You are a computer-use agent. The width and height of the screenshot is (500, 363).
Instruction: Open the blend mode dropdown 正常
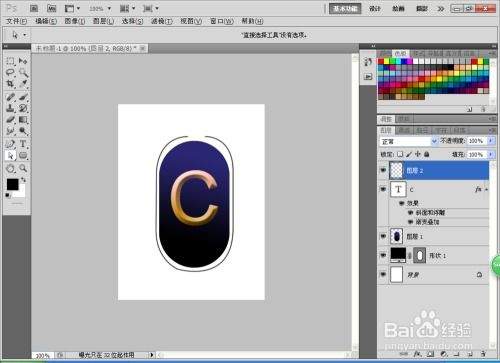[408, 142]
